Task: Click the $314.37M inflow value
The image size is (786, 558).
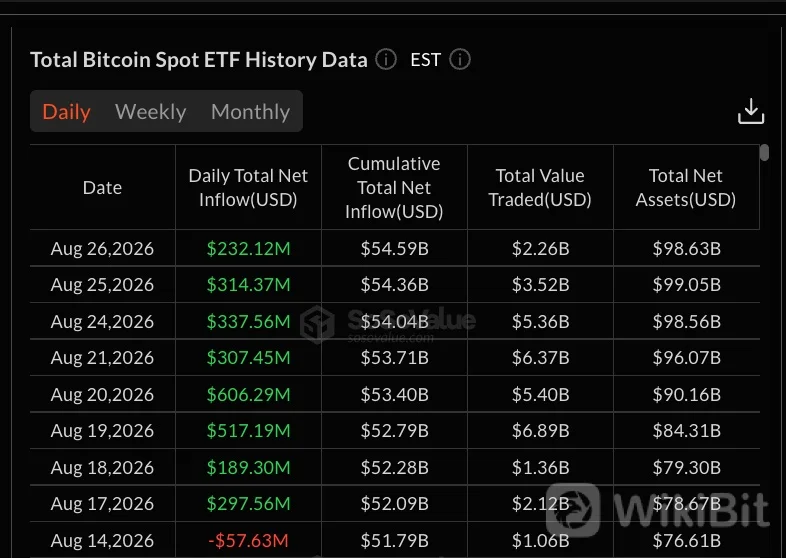Action: click(x=248, y=285)
